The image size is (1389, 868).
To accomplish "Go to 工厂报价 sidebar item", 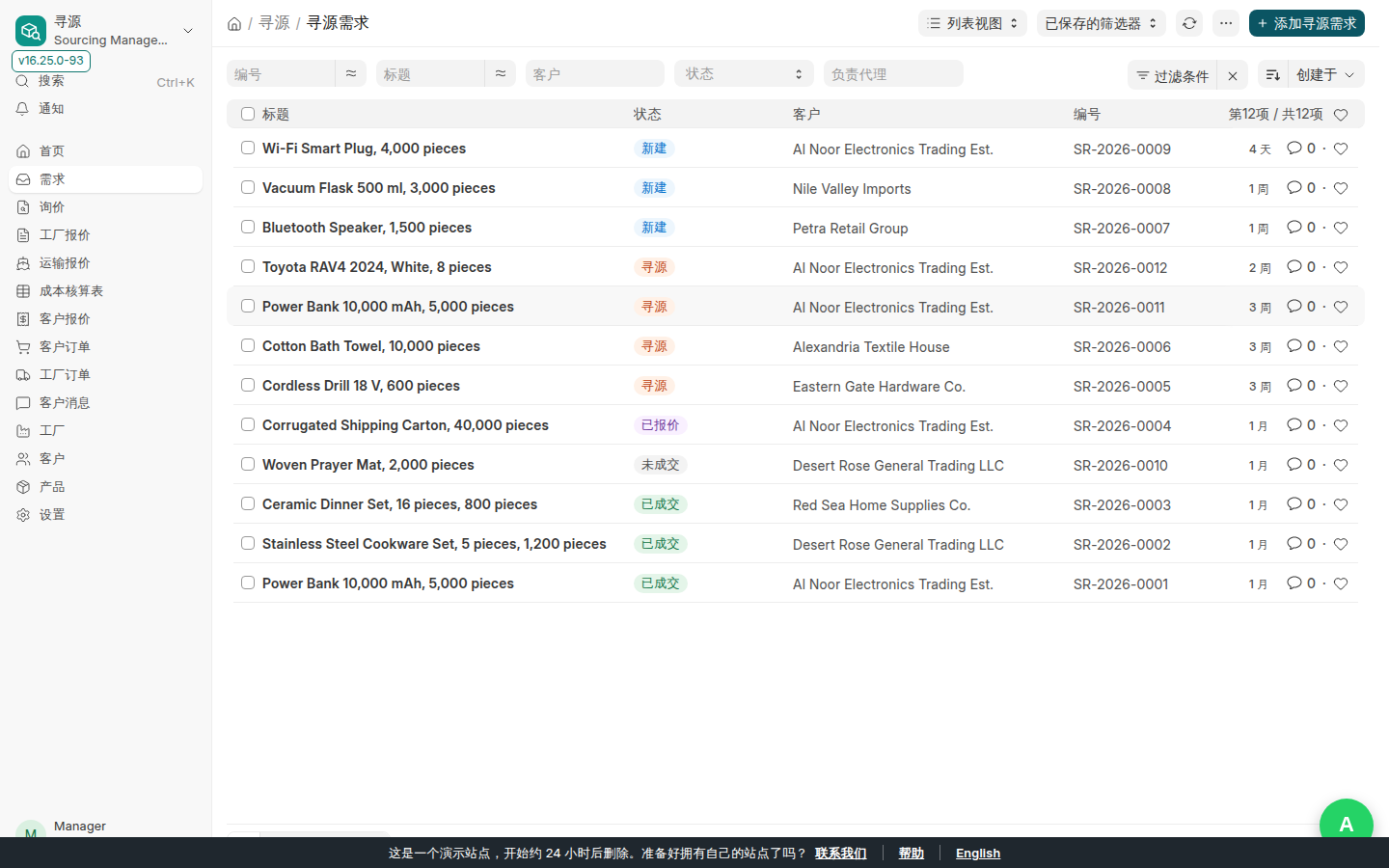I will 106,235.
